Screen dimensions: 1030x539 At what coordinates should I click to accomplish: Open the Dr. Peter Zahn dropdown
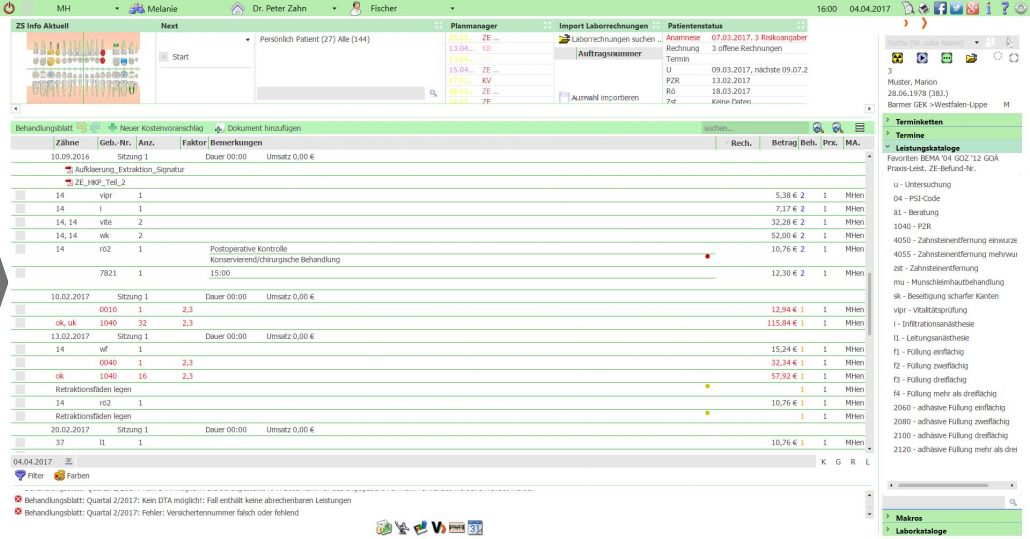334,8
